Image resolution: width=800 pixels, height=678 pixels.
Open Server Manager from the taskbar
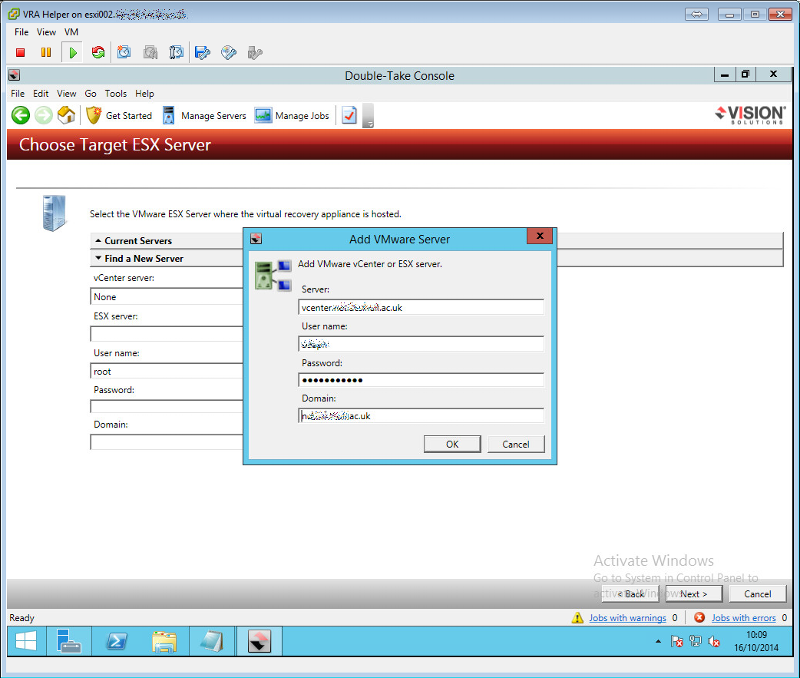pyautogui.click(x=69, y=641)
